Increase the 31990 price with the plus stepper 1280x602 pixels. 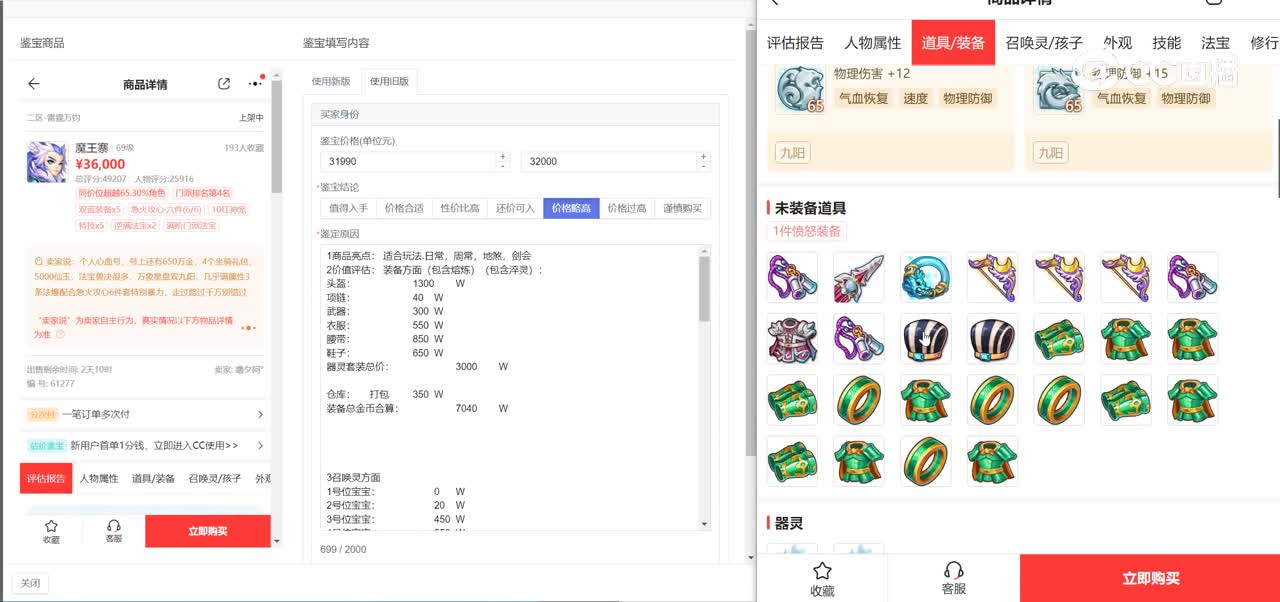[x=502, y=156]
